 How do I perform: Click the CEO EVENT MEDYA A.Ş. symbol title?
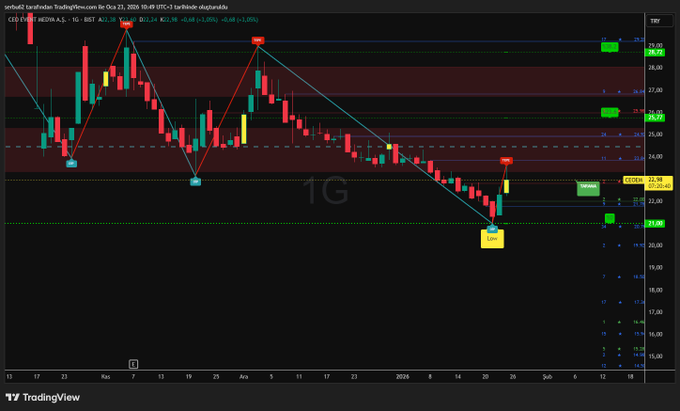coord(36,20)
